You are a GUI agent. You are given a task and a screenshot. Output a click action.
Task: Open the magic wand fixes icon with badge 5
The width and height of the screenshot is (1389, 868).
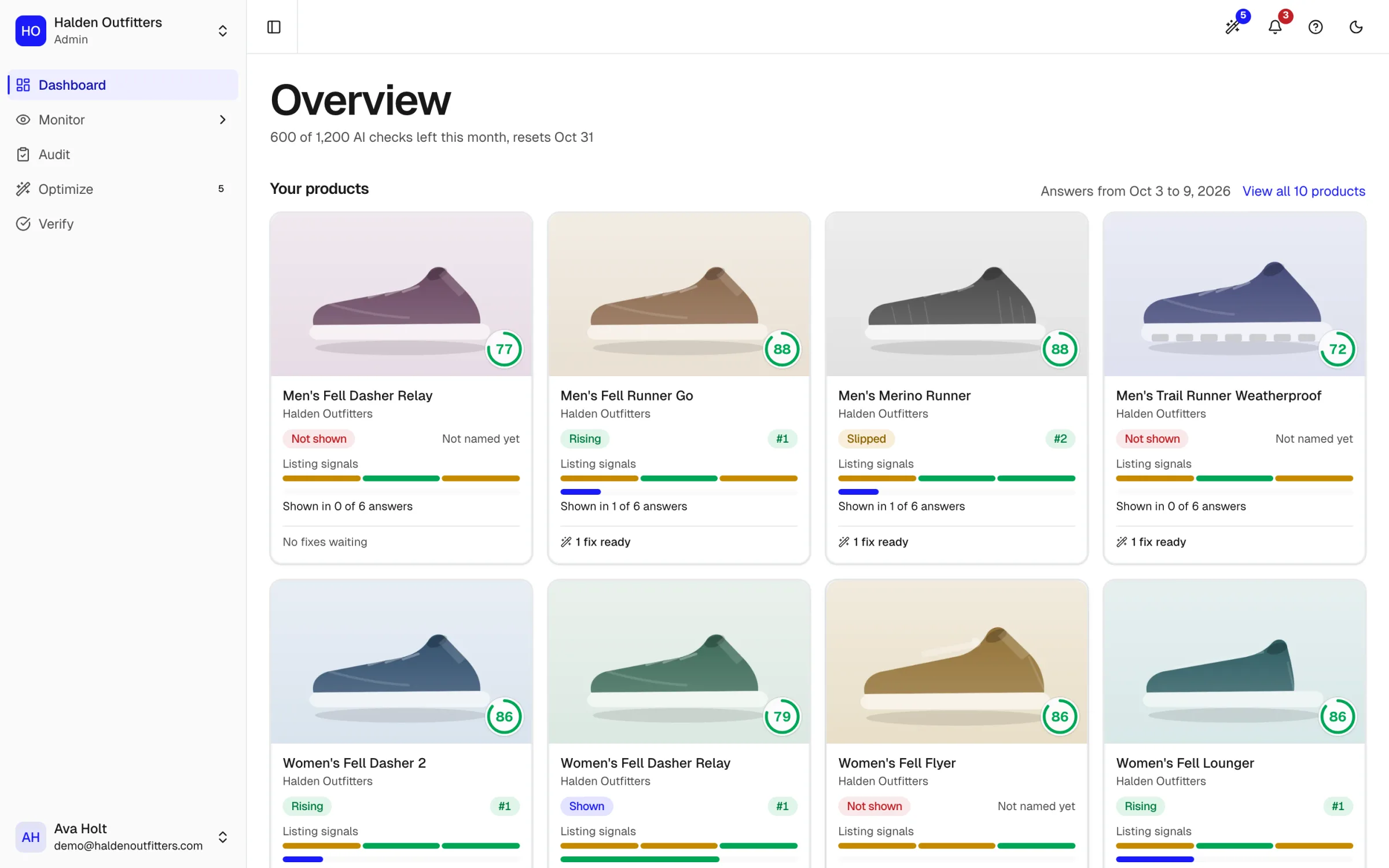pos(1233,27)
